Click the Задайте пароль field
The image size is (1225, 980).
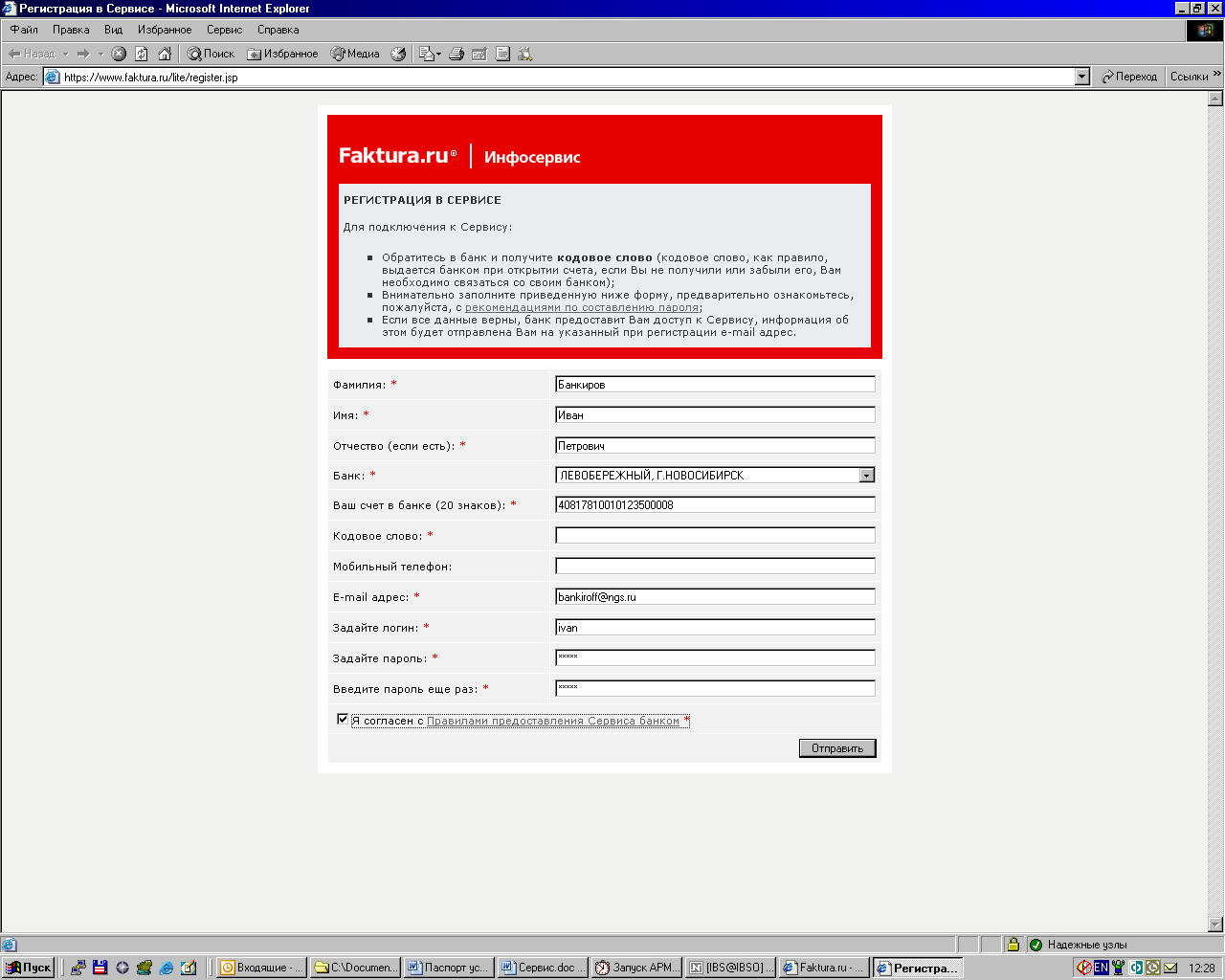715,657
